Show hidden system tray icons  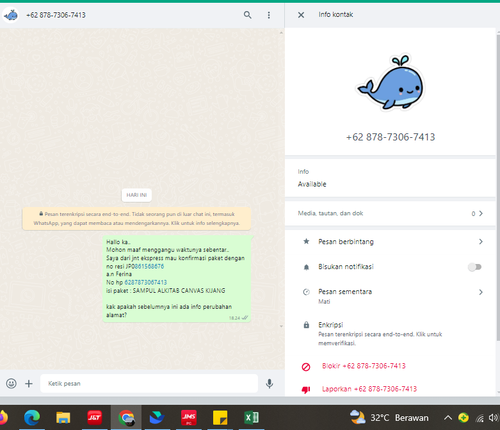tap(448, 418)
